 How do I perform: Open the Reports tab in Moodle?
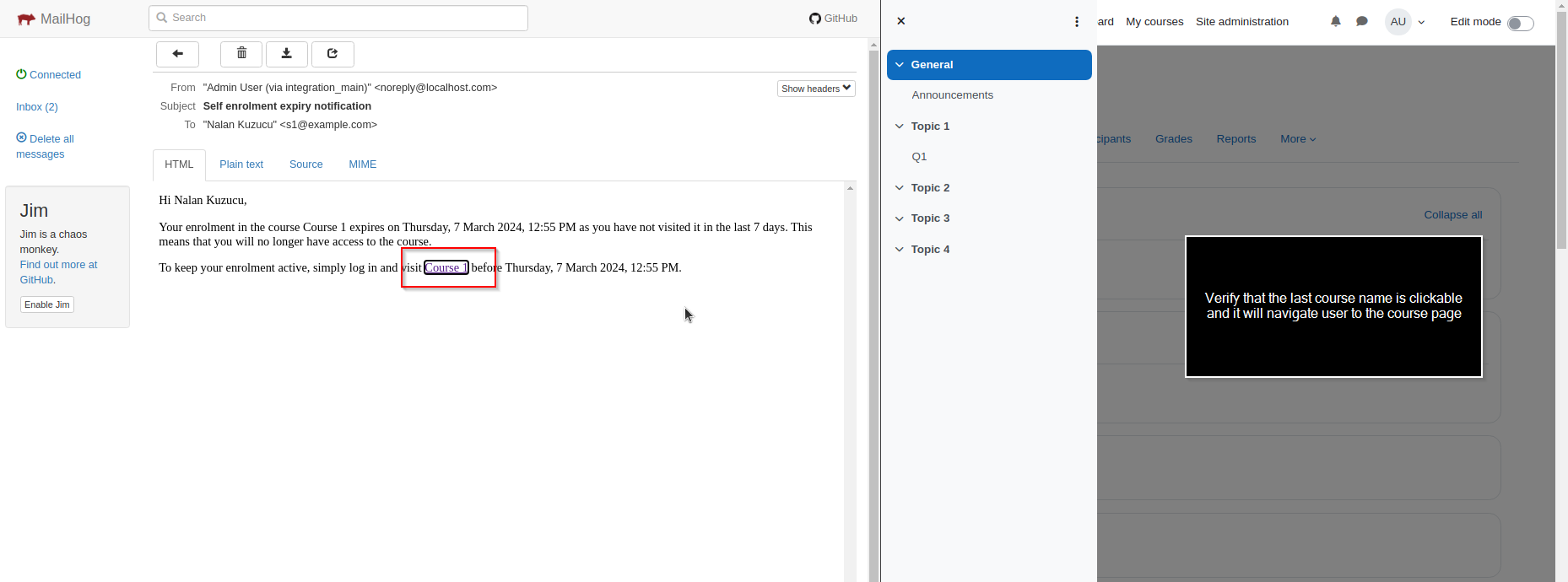coord(1236,139)
